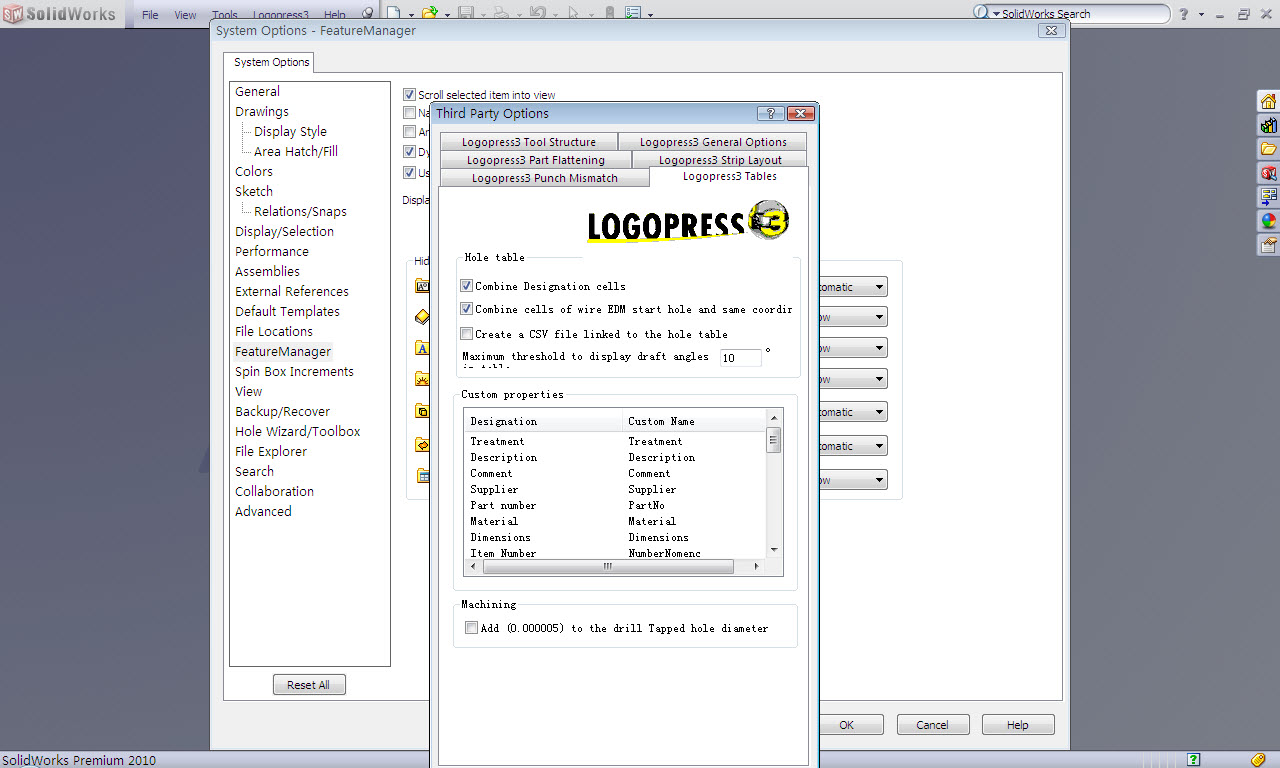1280x768 pixels.
Task: Switch to Logopress3 Punch Mismatch tab
Action: click(x=545, y=178)
